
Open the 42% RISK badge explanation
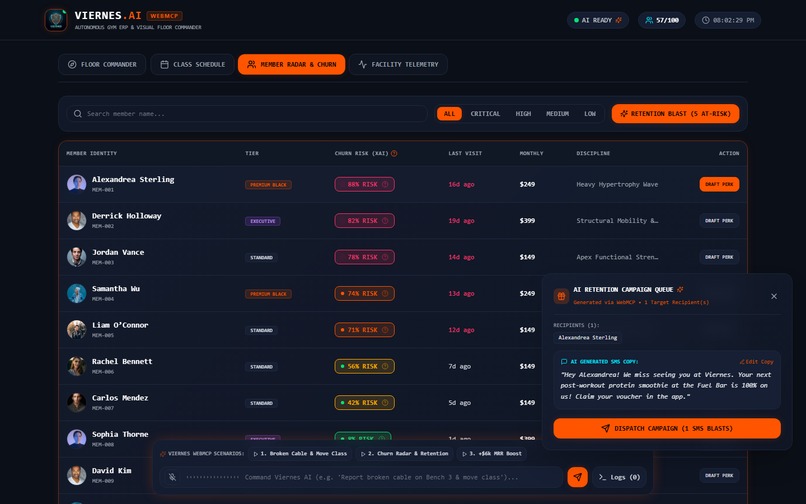click(x=364, y=403)
